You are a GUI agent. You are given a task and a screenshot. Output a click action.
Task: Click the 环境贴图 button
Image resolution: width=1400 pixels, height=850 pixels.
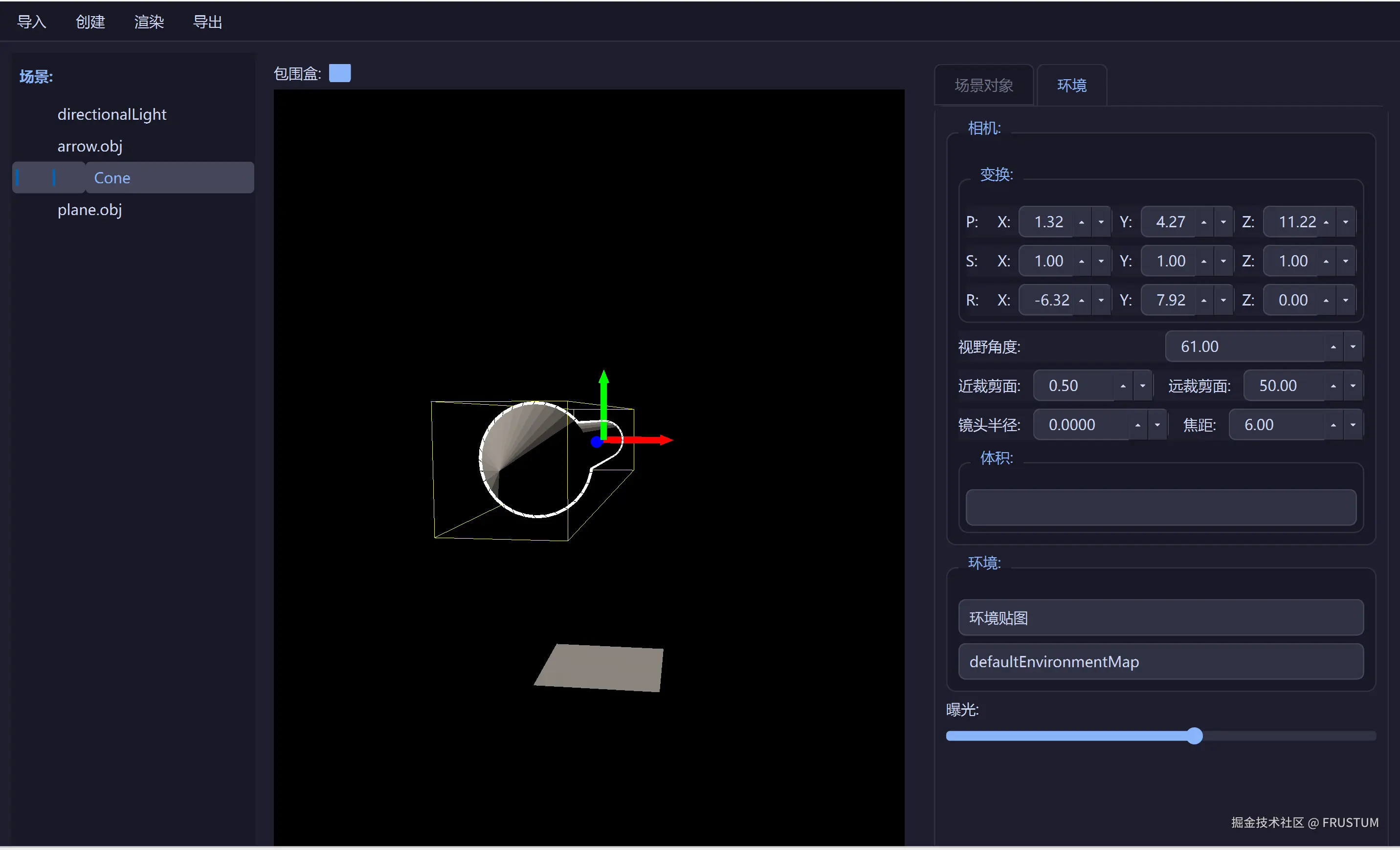pos(1160,618)
